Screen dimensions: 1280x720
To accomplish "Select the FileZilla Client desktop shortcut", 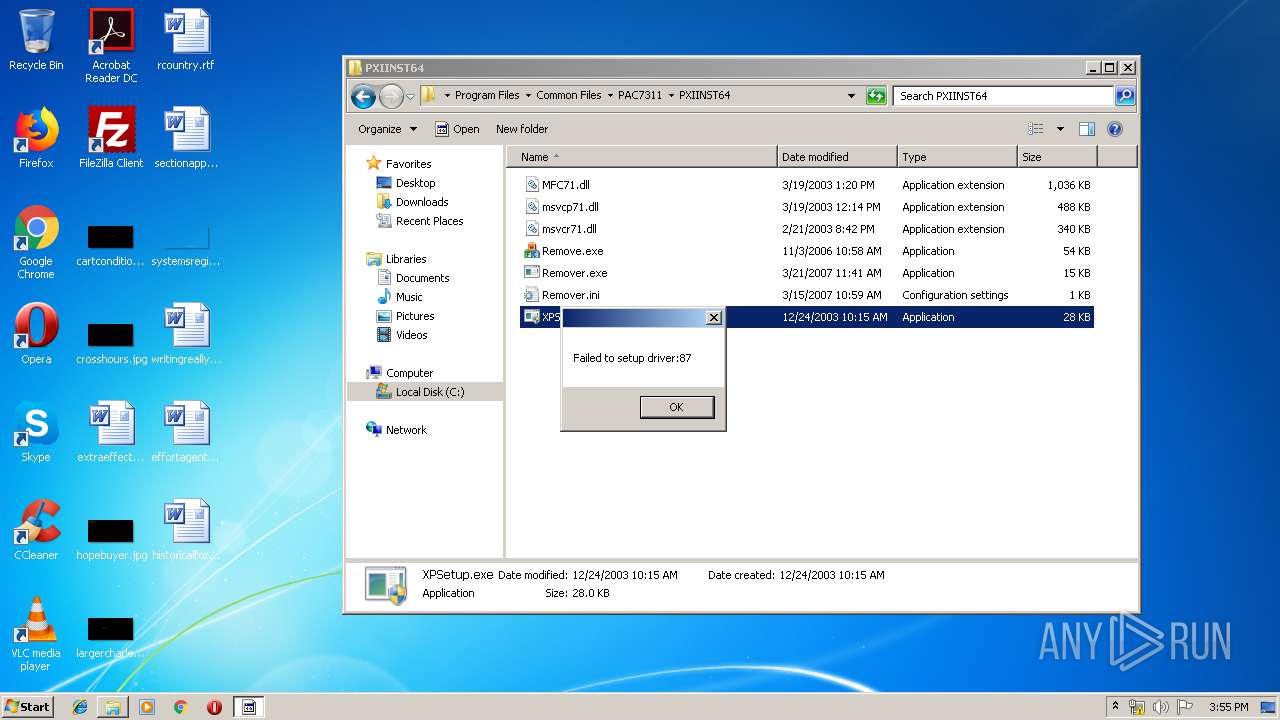I will coord(111,138).
